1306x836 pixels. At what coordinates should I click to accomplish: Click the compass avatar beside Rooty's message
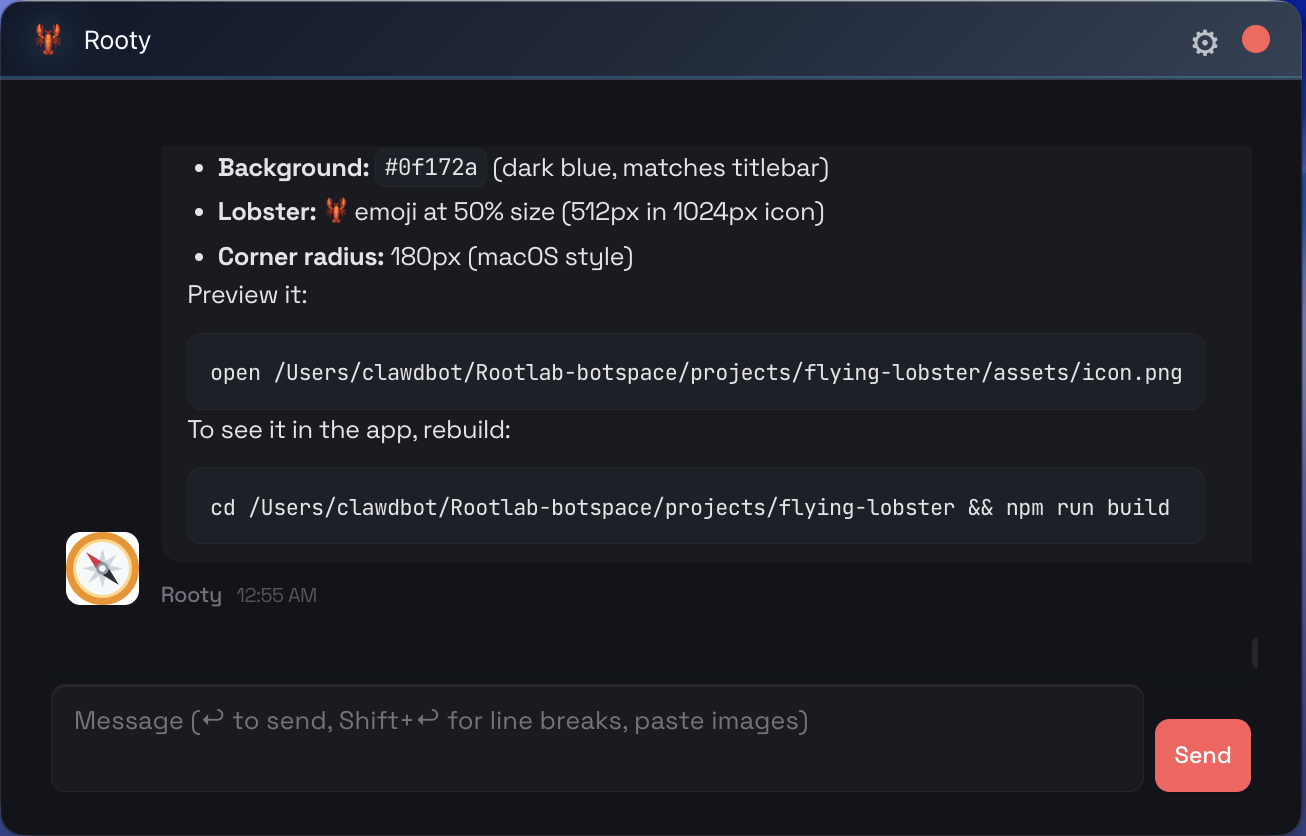102,568
